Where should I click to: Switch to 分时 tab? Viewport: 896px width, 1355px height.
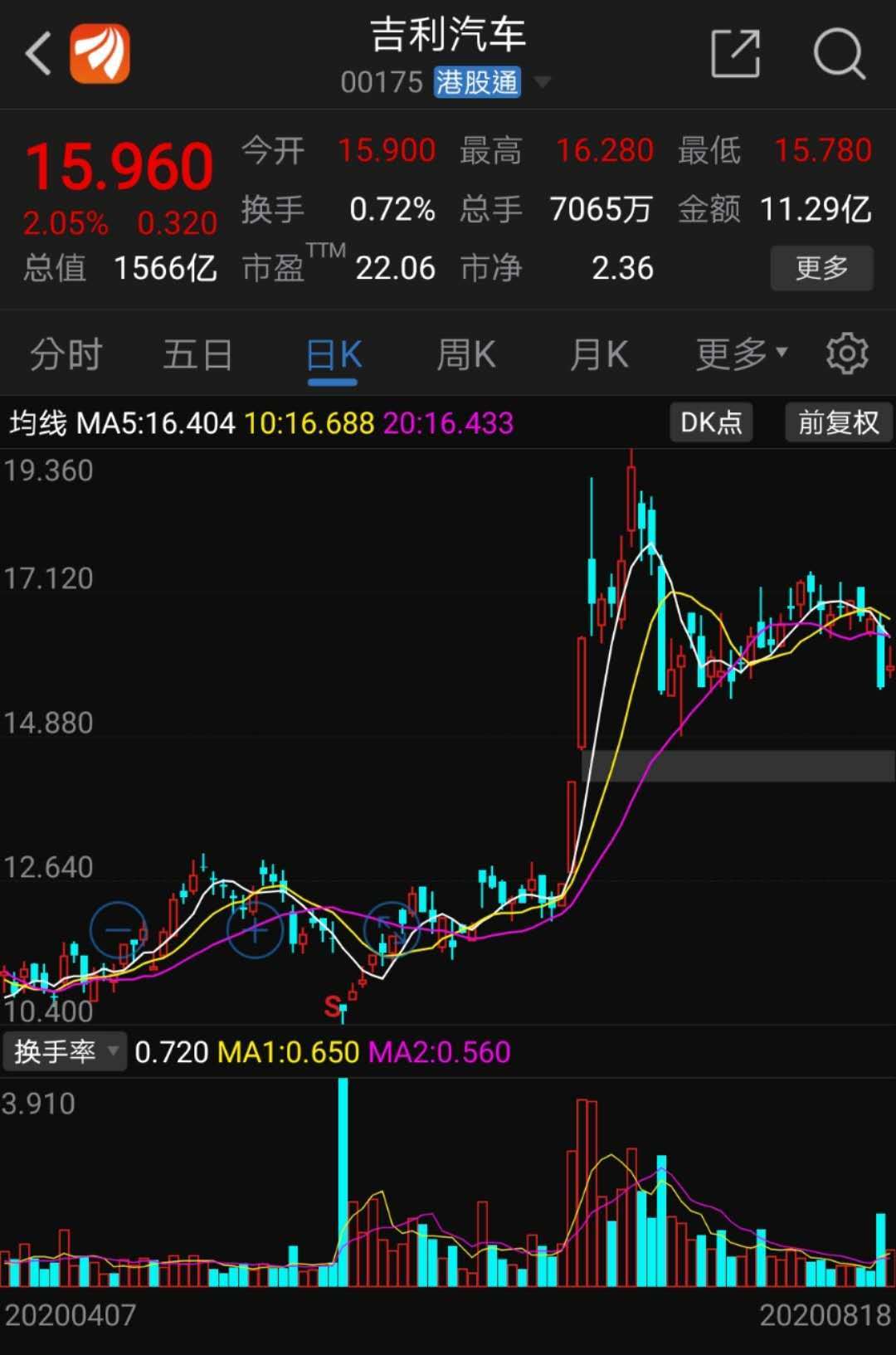(66, 355)
